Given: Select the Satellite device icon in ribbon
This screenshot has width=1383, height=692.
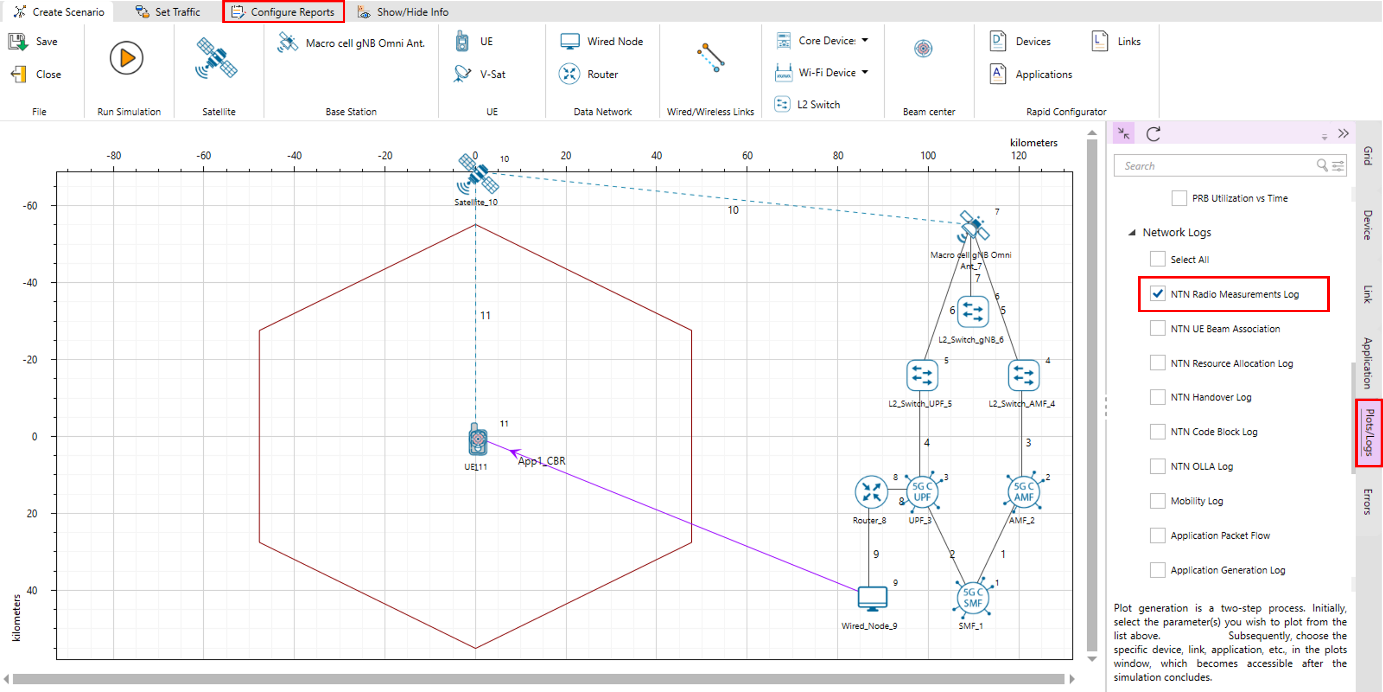Looking at the screenshot, I should pos(216,59).
